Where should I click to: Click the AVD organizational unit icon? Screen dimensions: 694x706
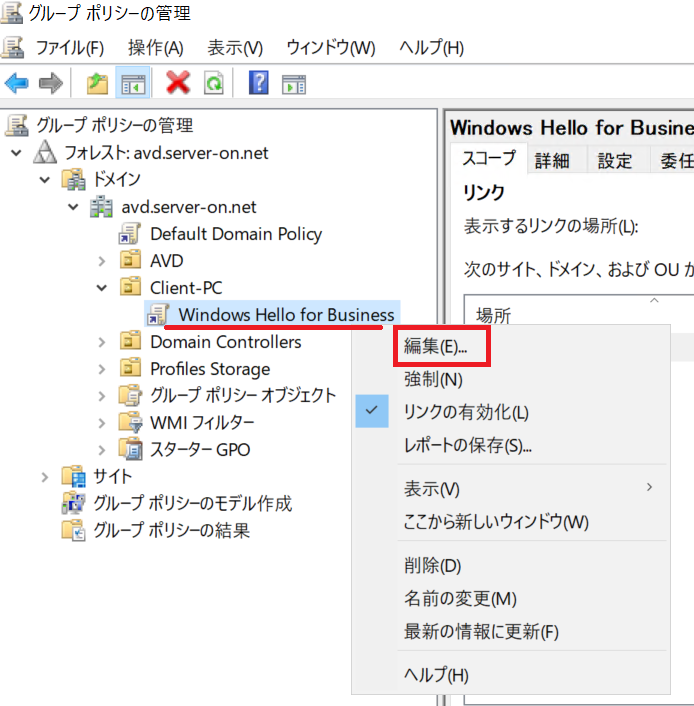point(131,260)
